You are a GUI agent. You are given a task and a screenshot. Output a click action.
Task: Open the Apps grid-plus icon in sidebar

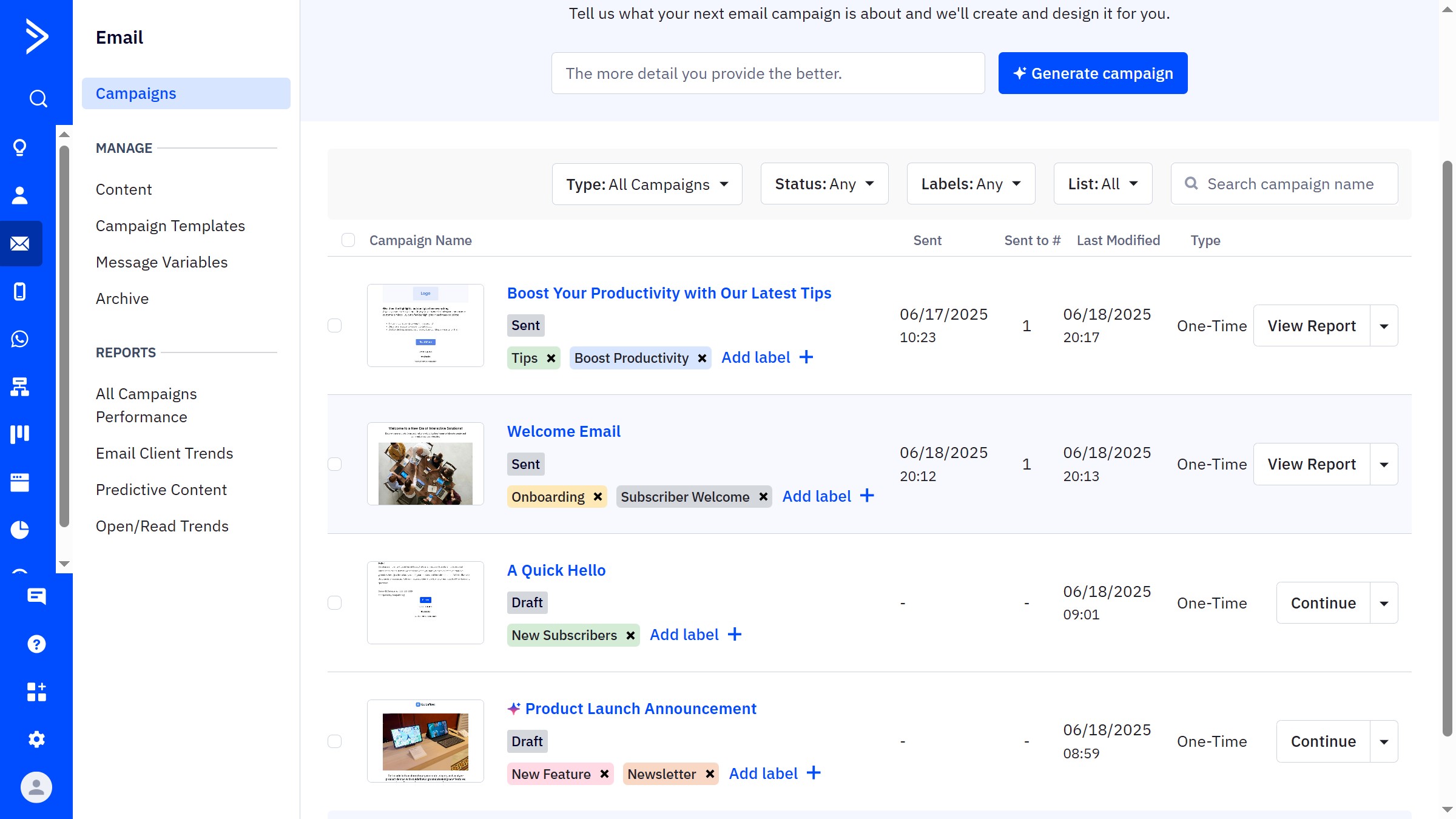tap(36, 692)
